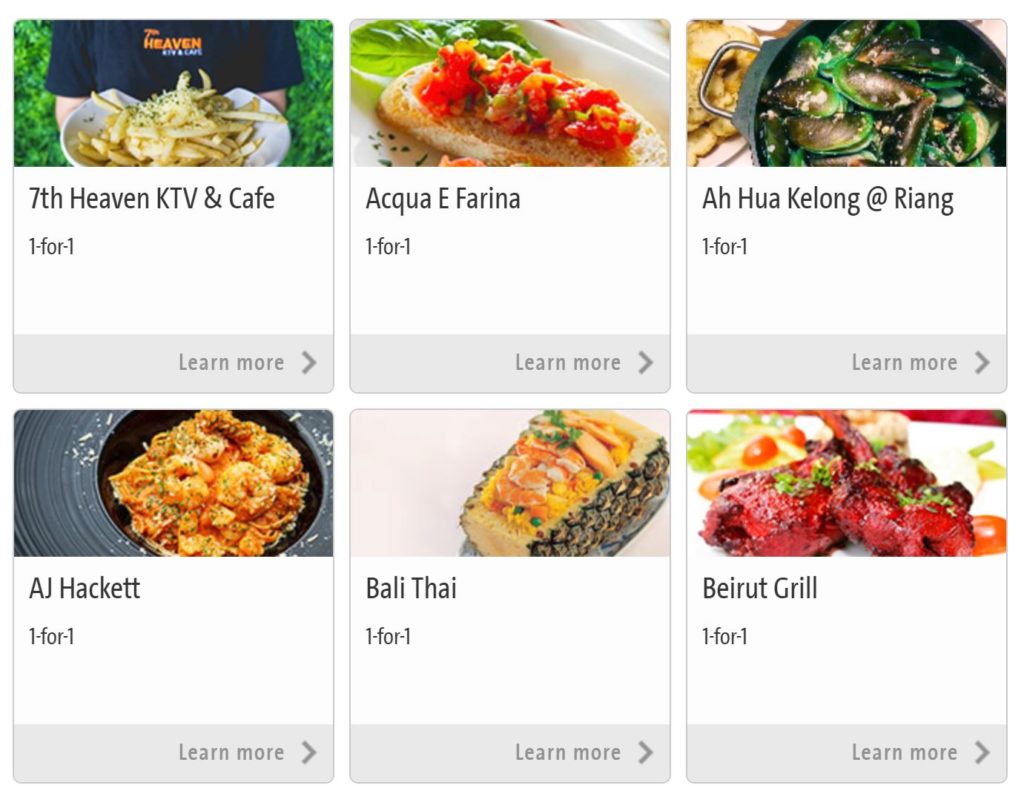Select the bruschetta photo of Acqua E Farina
This screenshot has height=791, width=1024.
click(510, 93)
